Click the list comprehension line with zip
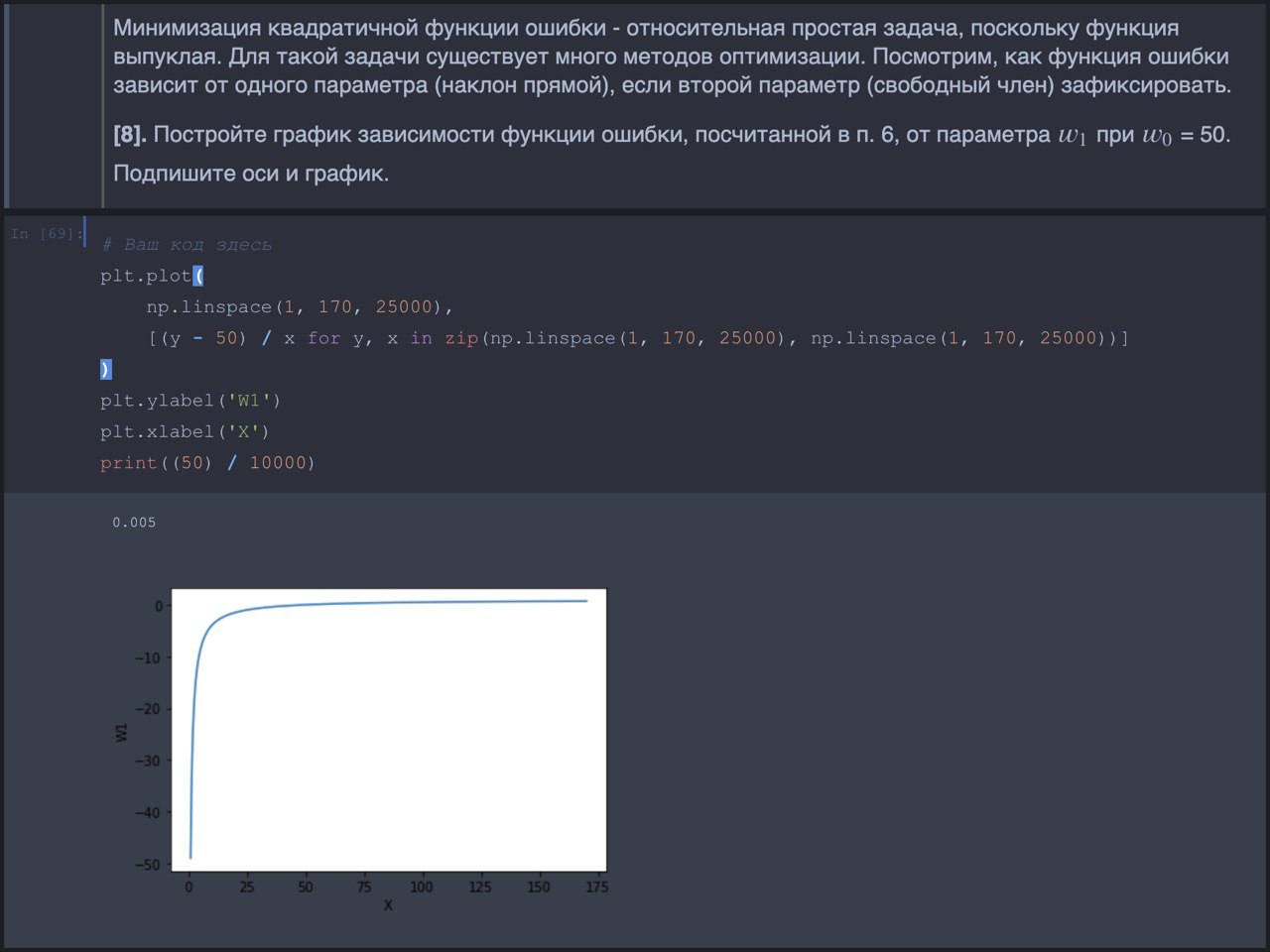Screen dimensions: 1270x952 pyautogui.click(x=638, y=338)
